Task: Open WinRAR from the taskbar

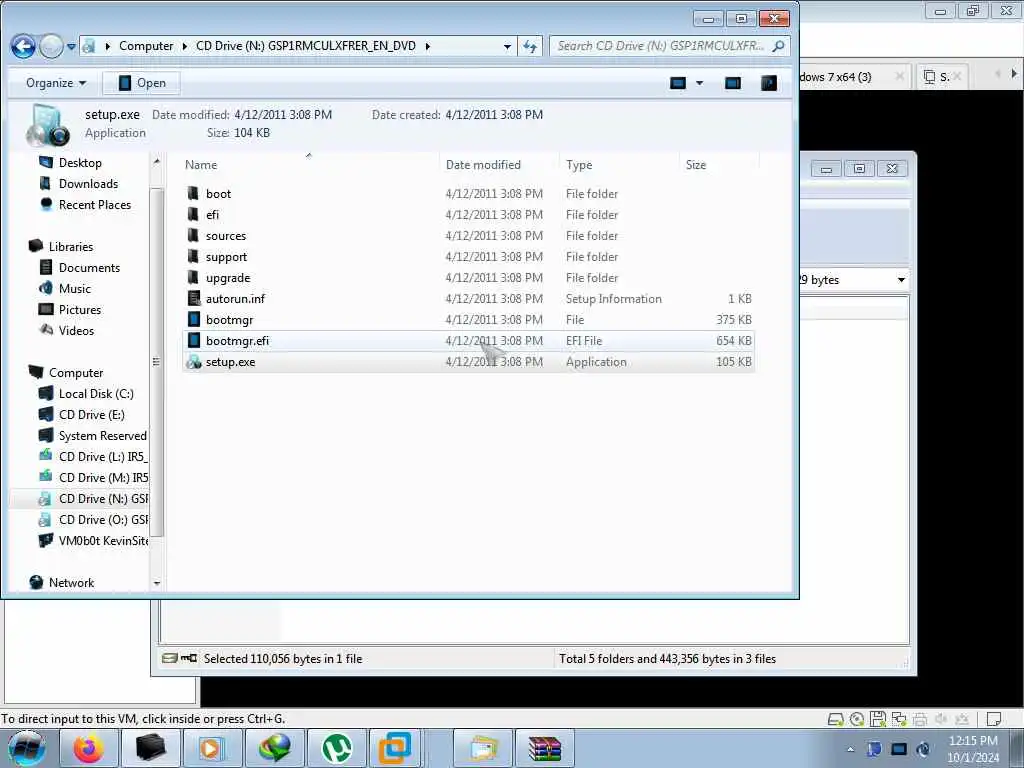Action: click(x=545, y=748)
